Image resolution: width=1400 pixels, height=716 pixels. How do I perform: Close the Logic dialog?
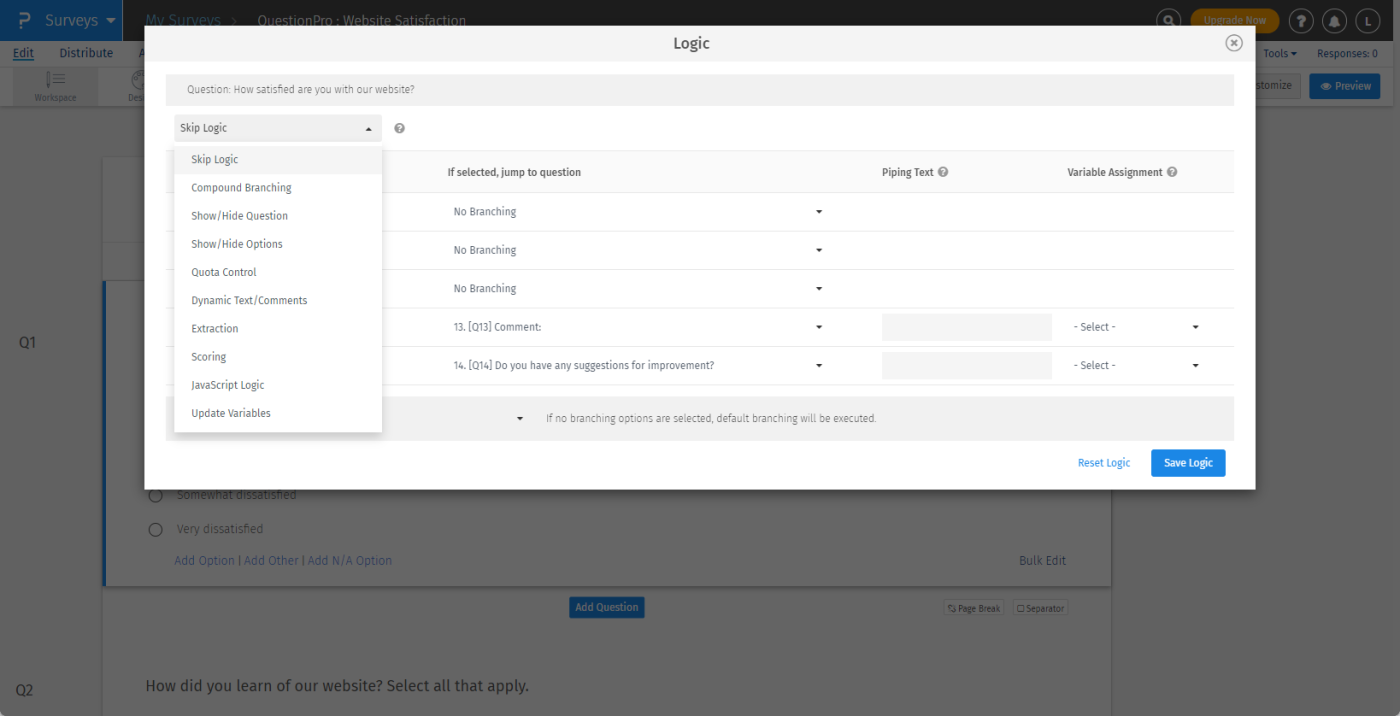1234,43
